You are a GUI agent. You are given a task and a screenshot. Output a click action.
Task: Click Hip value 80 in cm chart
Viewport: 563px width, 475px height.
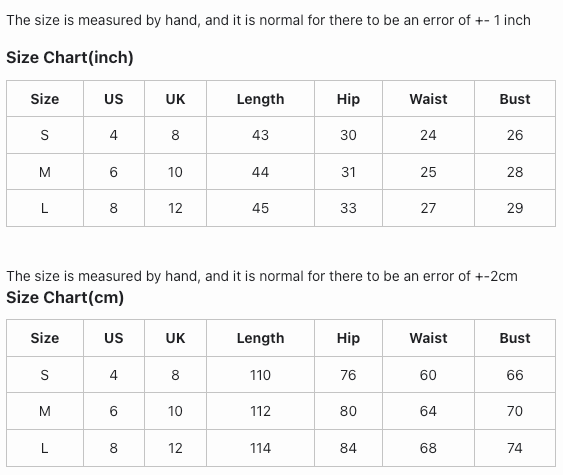tap(348, 411)
